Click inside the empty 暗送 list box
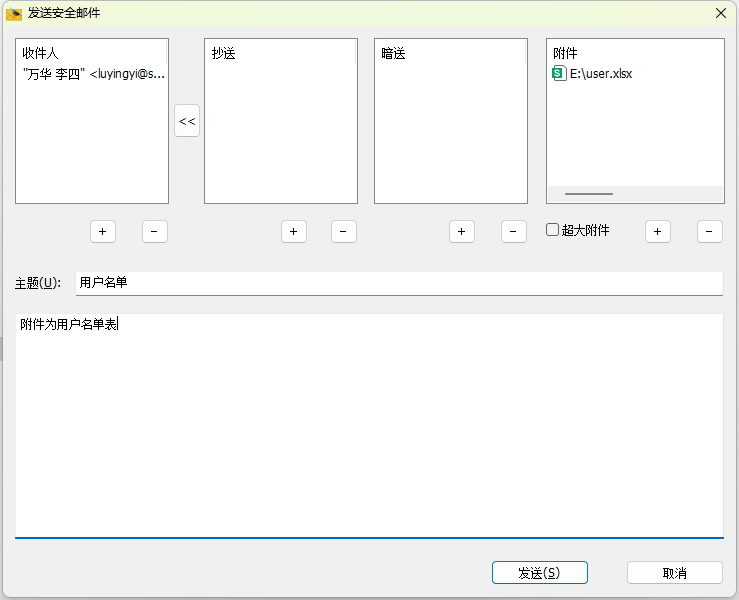The image size is (739, 600). click(450, 130)
